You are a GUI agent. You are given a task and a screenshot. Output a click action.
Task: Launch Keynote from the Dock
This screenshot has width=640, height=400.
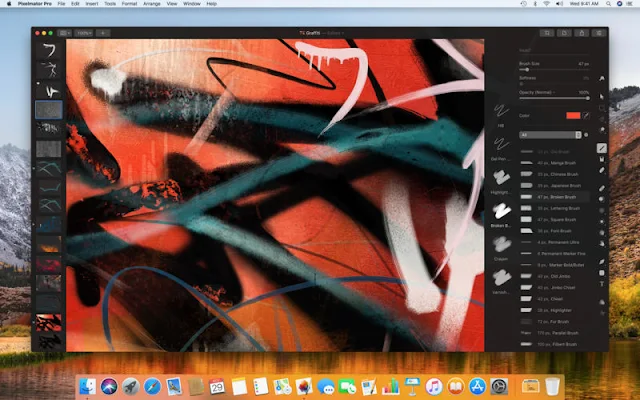tap(412, 386)
